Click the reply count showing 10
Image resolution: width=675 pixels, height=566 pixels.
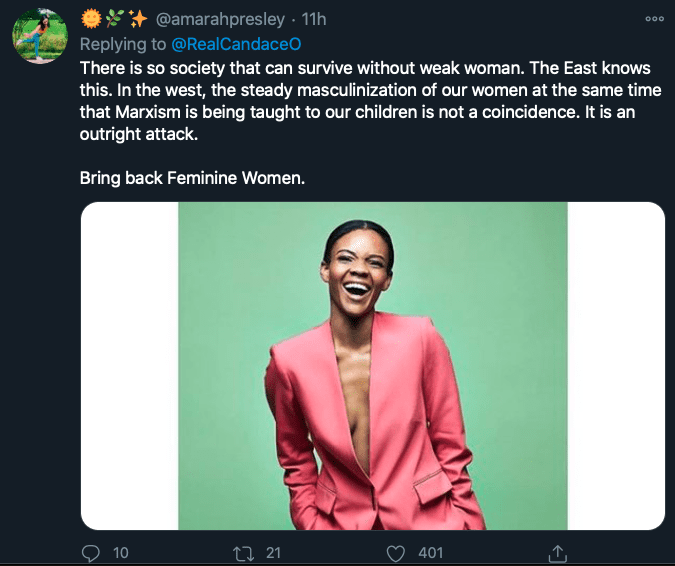(x=120, y=551)
